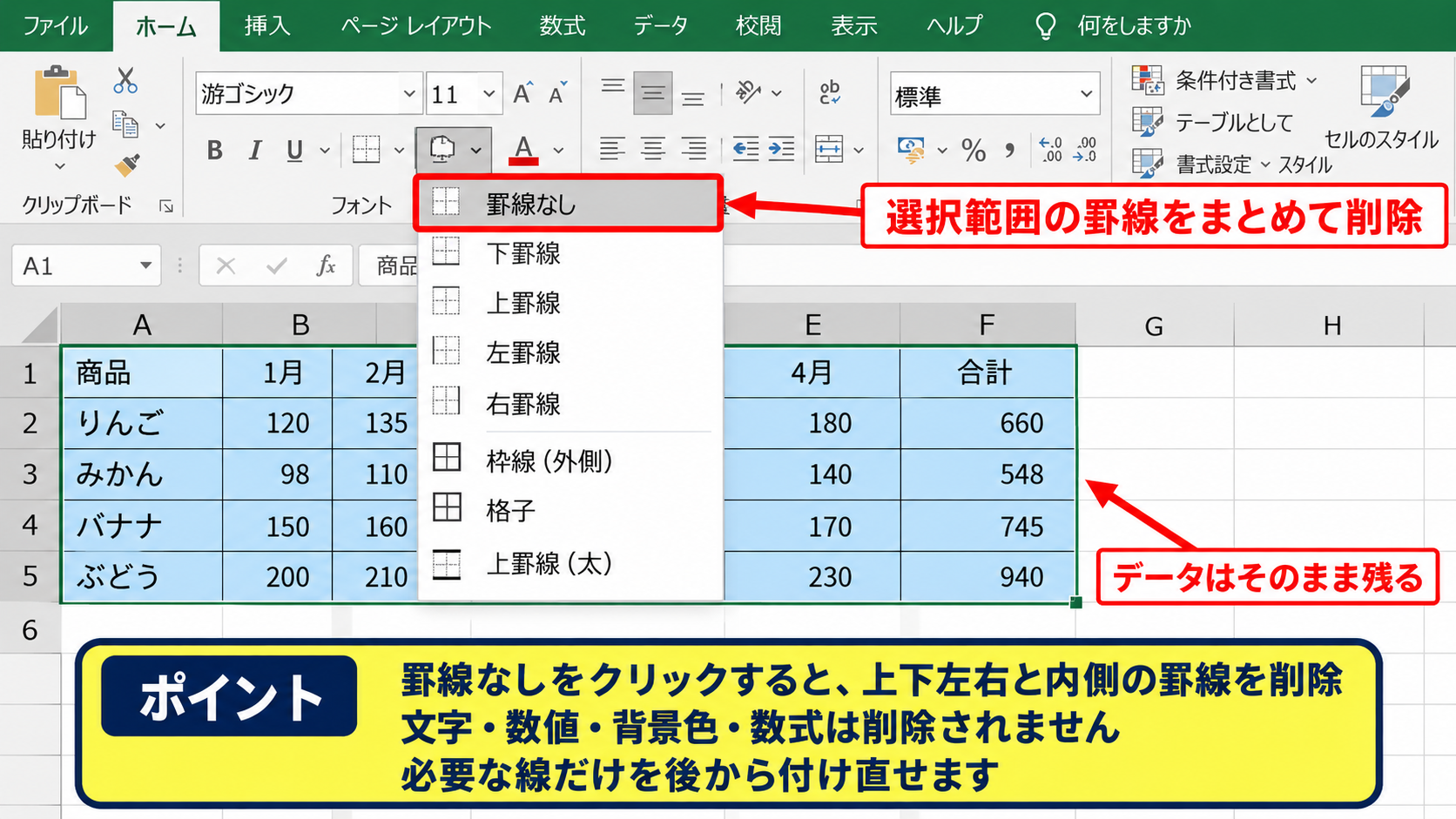The height and width of the screenshot is (819, 1456).
Task: Click the red font color A swatch
Action: [522, 150]
